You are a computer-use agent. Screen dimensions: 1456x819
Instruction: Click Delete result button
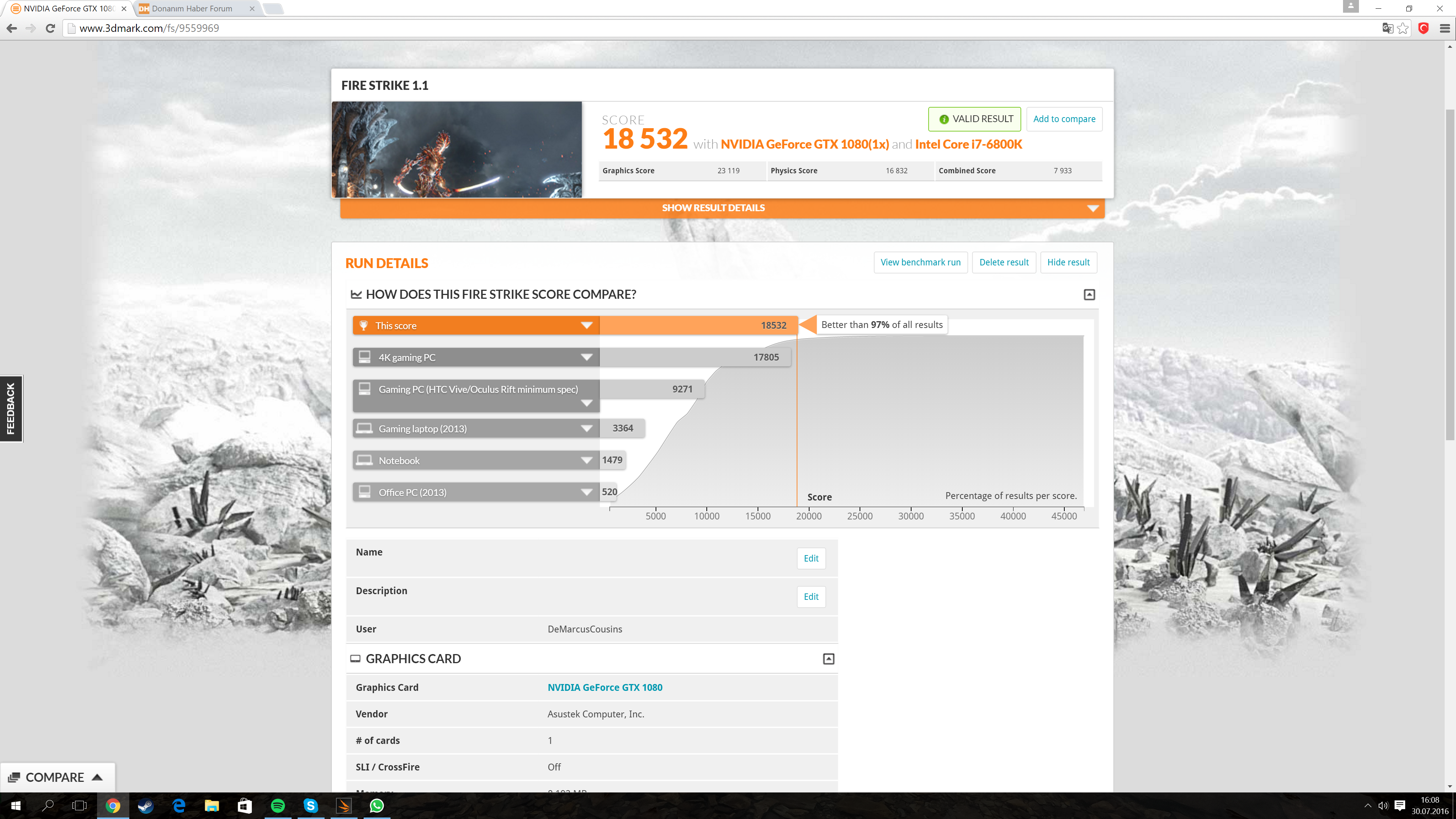coord(1004,262)
